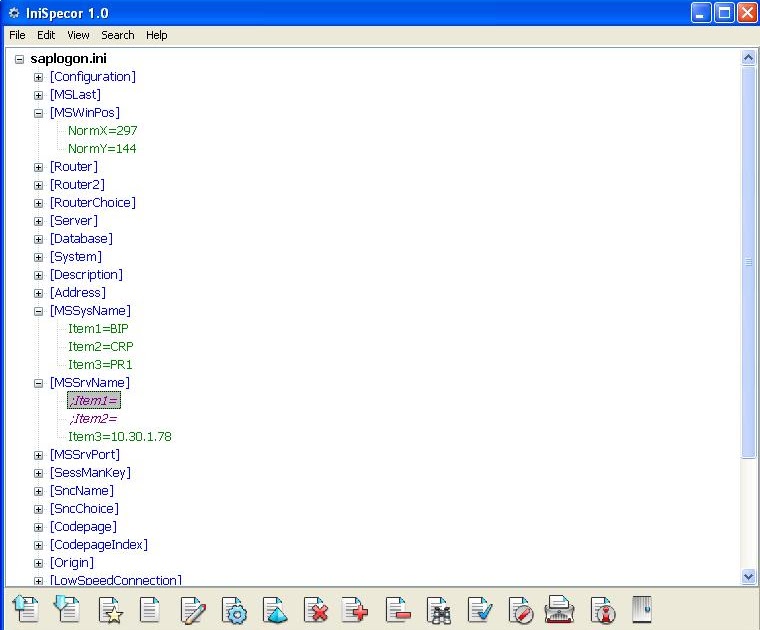
Task: Expand the [Router2] section
Action: tap(38, 186)
